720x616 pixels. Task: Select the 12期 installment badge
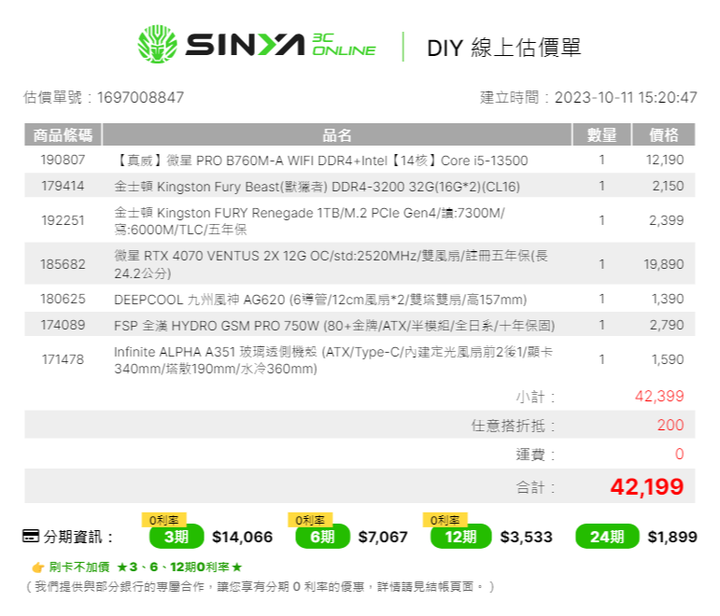[x=461, y=536]
